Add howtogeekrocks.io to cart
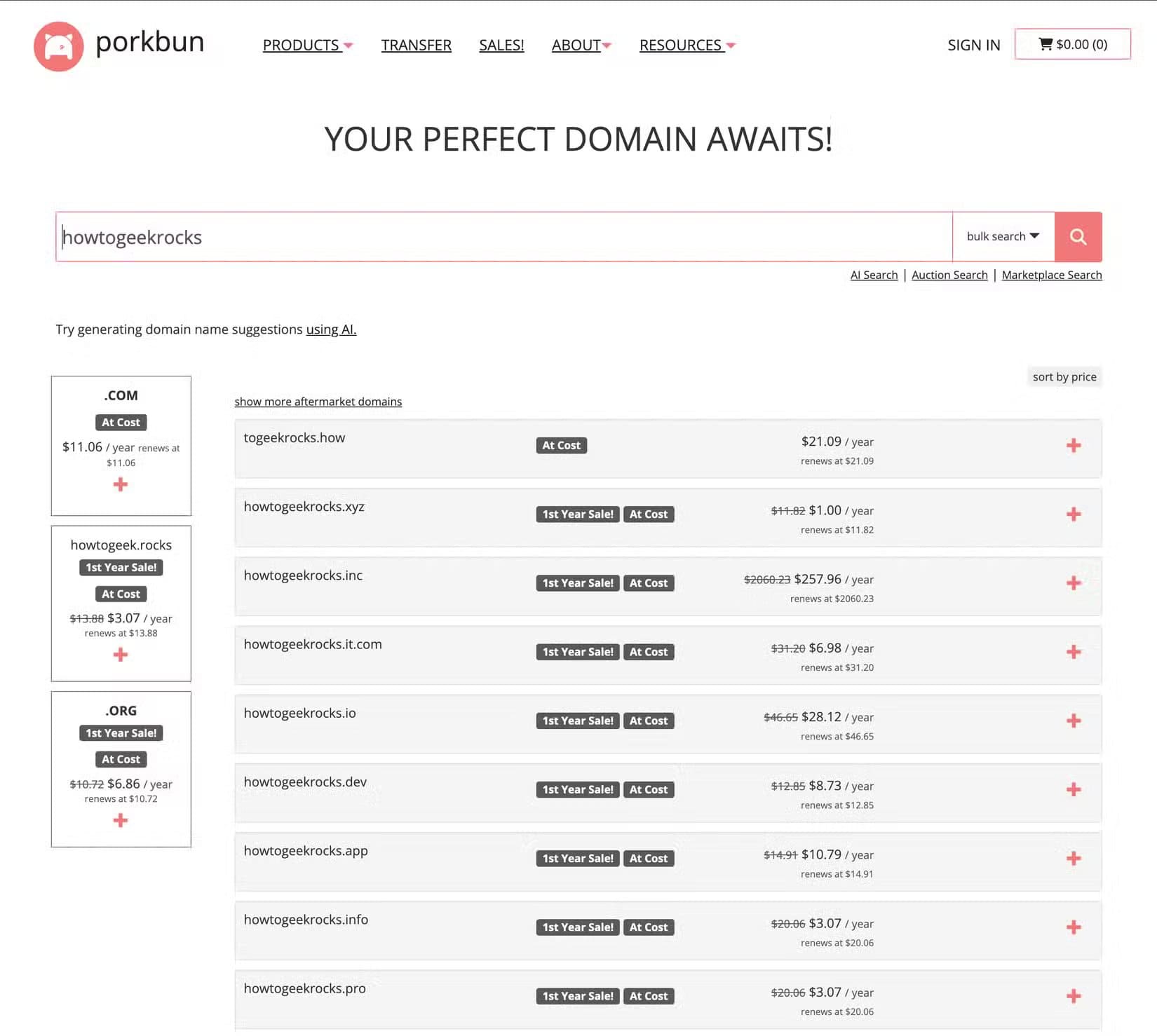Image resolution: width=1157 pixels, height=1036 pixels. (1074, 721)
